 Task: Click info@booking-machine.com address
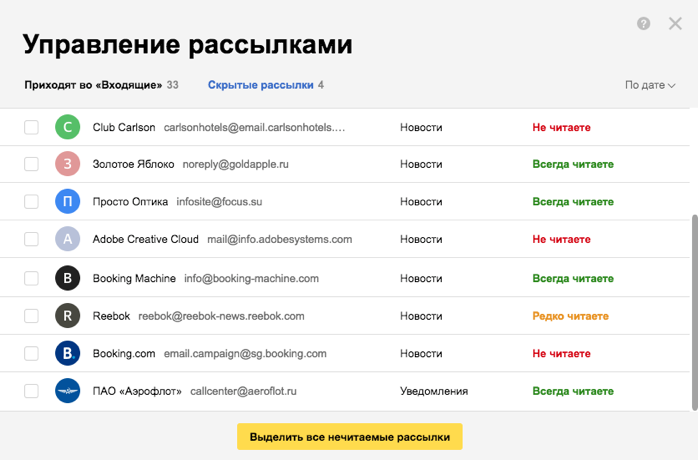pos(252,278)
